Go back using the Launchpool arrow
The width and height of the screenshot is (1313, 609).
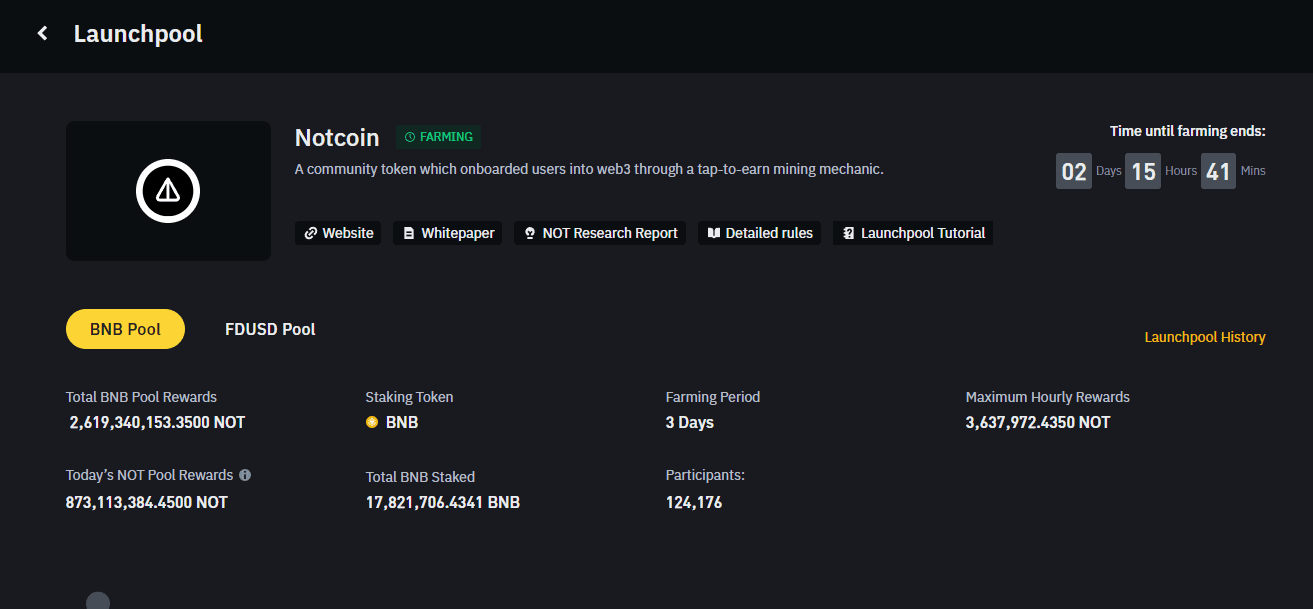click(x=42, y=34)
